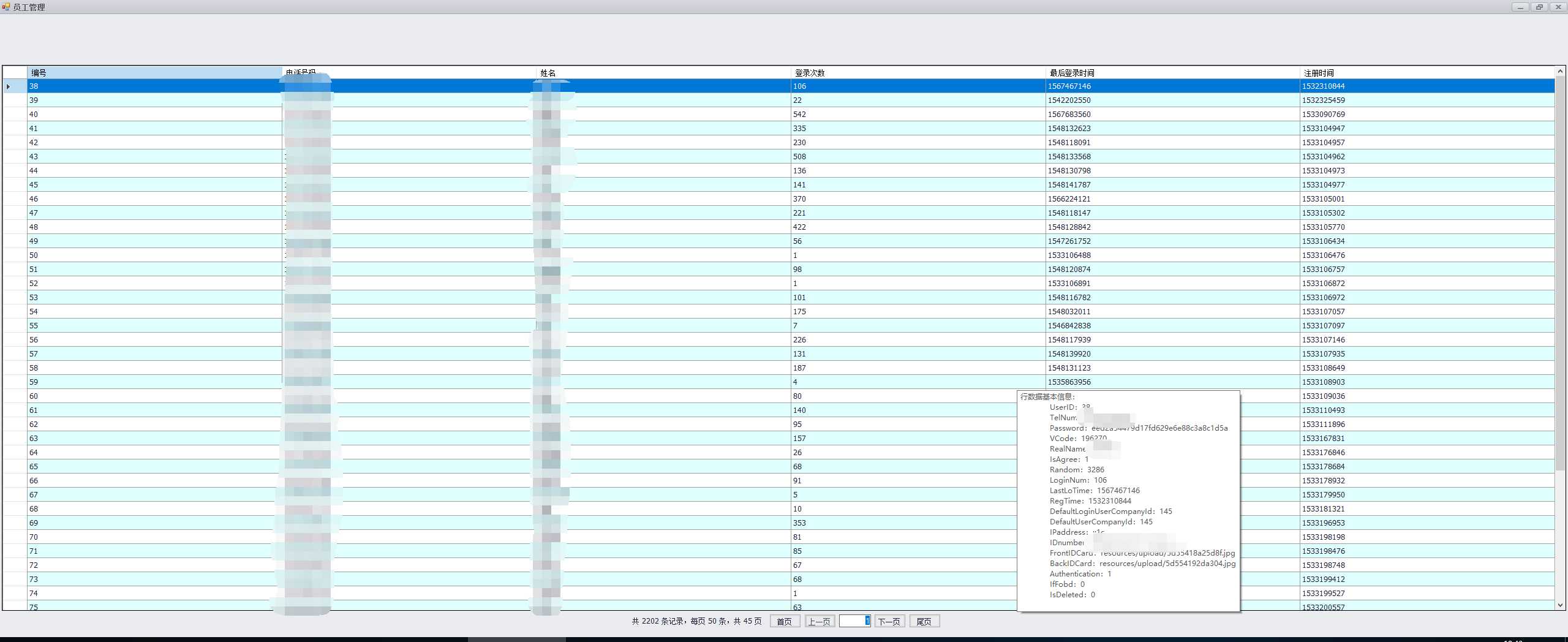Screen dimensions: 1568x642
Task: Click login count cell 353
Action: (x=904, y=523)
